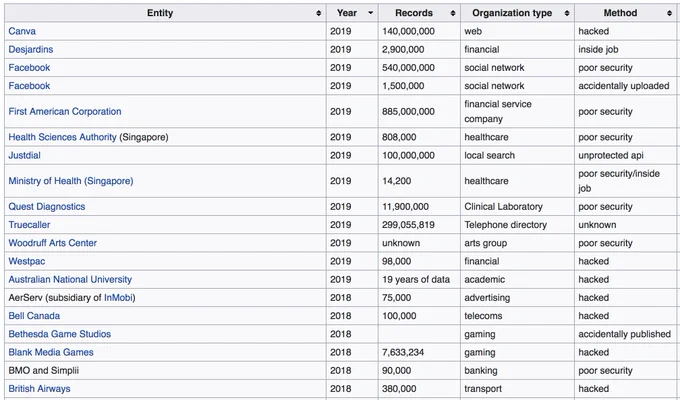The height and width of the screenshot is (400, 680).
Task: Open the InMobi link
Action: click(118, 298)
